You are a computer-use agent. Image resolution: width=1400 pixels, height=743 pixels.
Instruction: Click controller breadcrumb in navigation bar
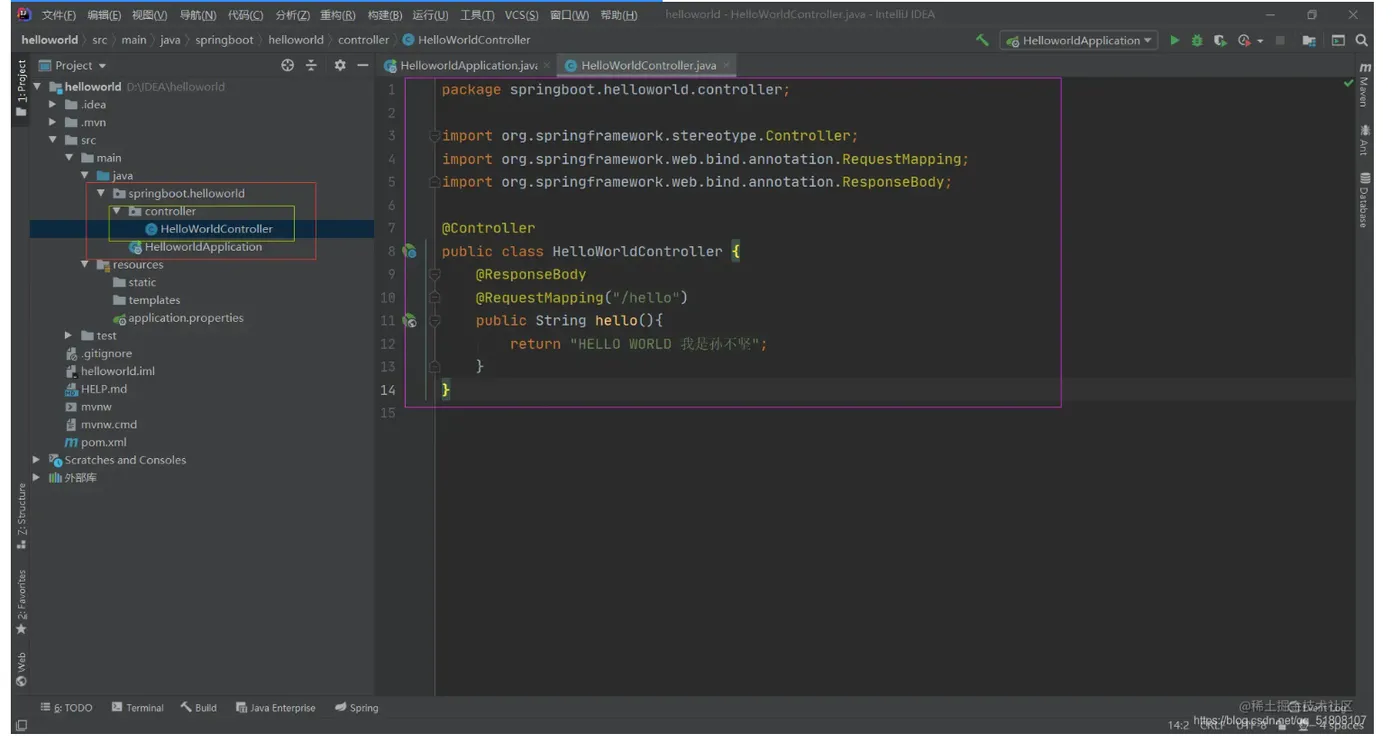pos(363,40)
